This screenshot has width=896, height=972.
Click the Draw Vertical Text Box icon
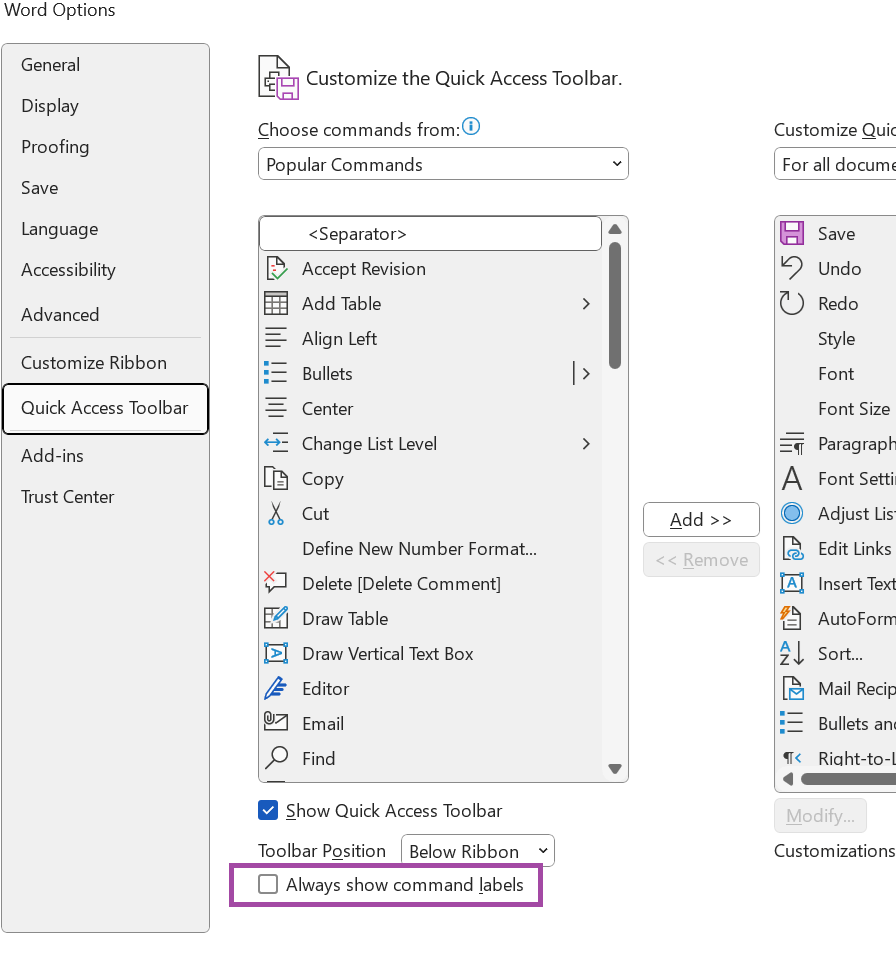276,653
